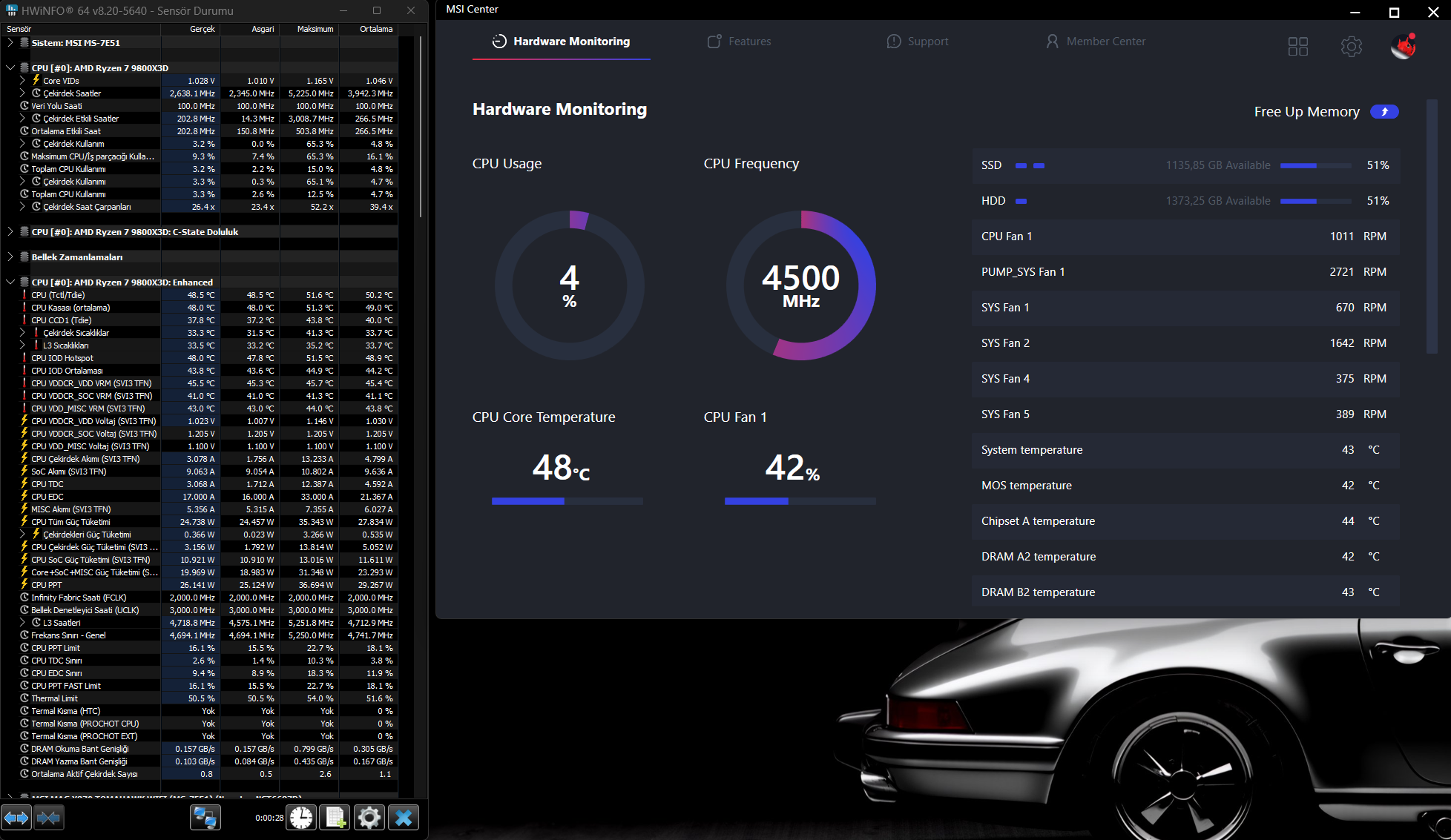The image size is (1451, 840).
Task: Click the CPU Frequency 4500 MHz gauge
Action: 800,285
